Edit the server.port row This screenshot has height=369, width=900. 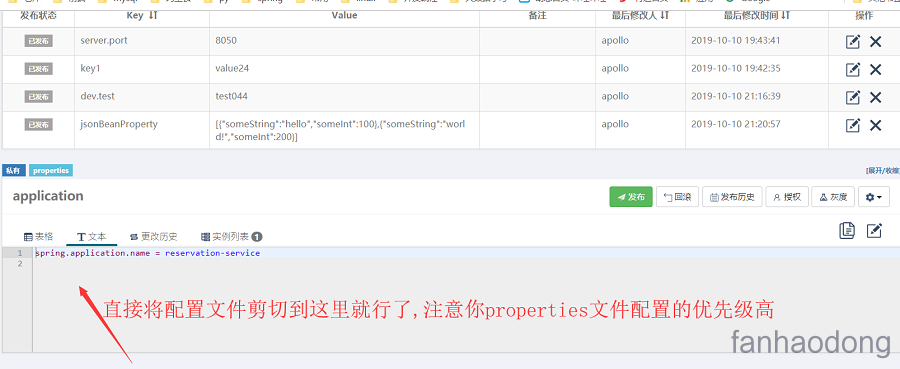tap(853, 42)
